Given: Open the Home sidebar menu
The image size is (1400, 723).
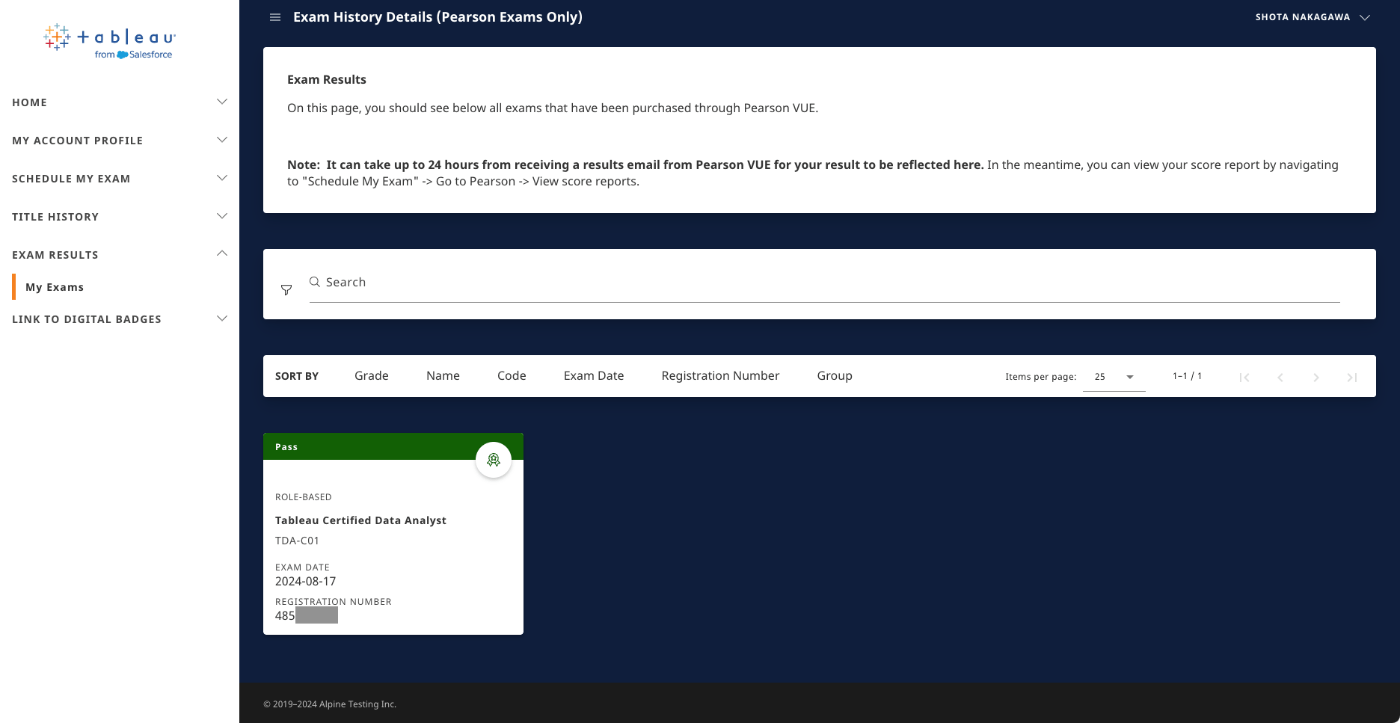Looking at the screenshot, I should tap(120, 102).
